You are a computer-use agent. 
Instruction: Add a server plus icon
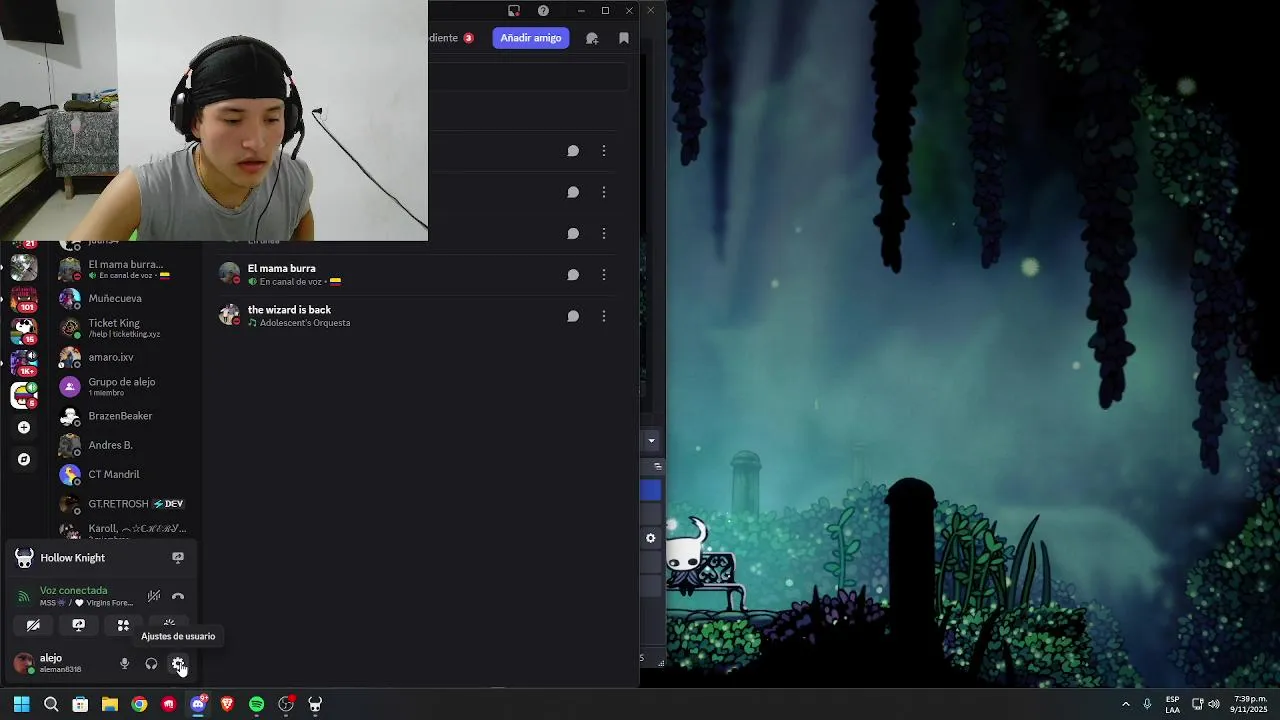[x=24, y=428]
